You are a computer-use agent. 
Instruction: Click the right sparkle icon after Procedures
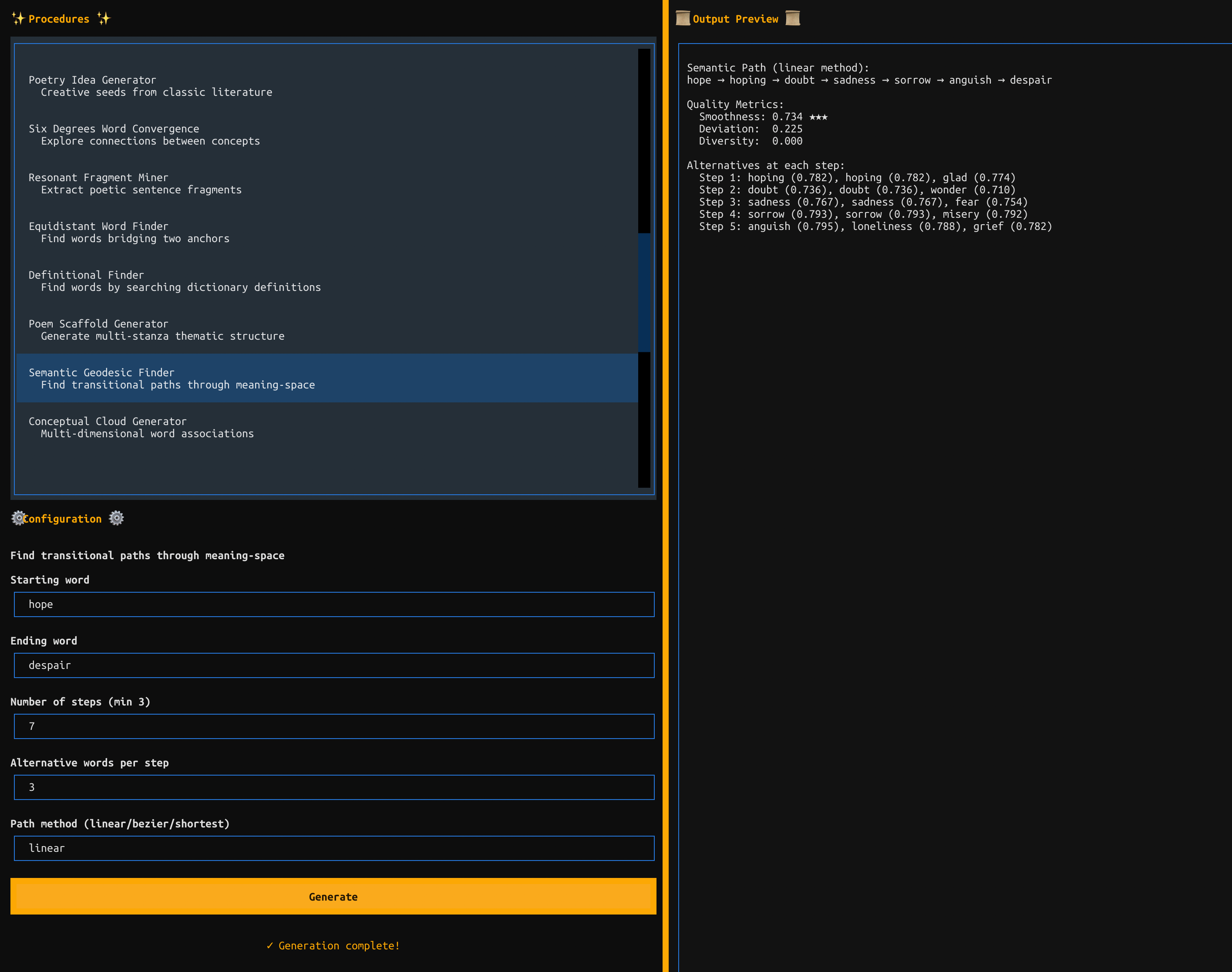104,19
